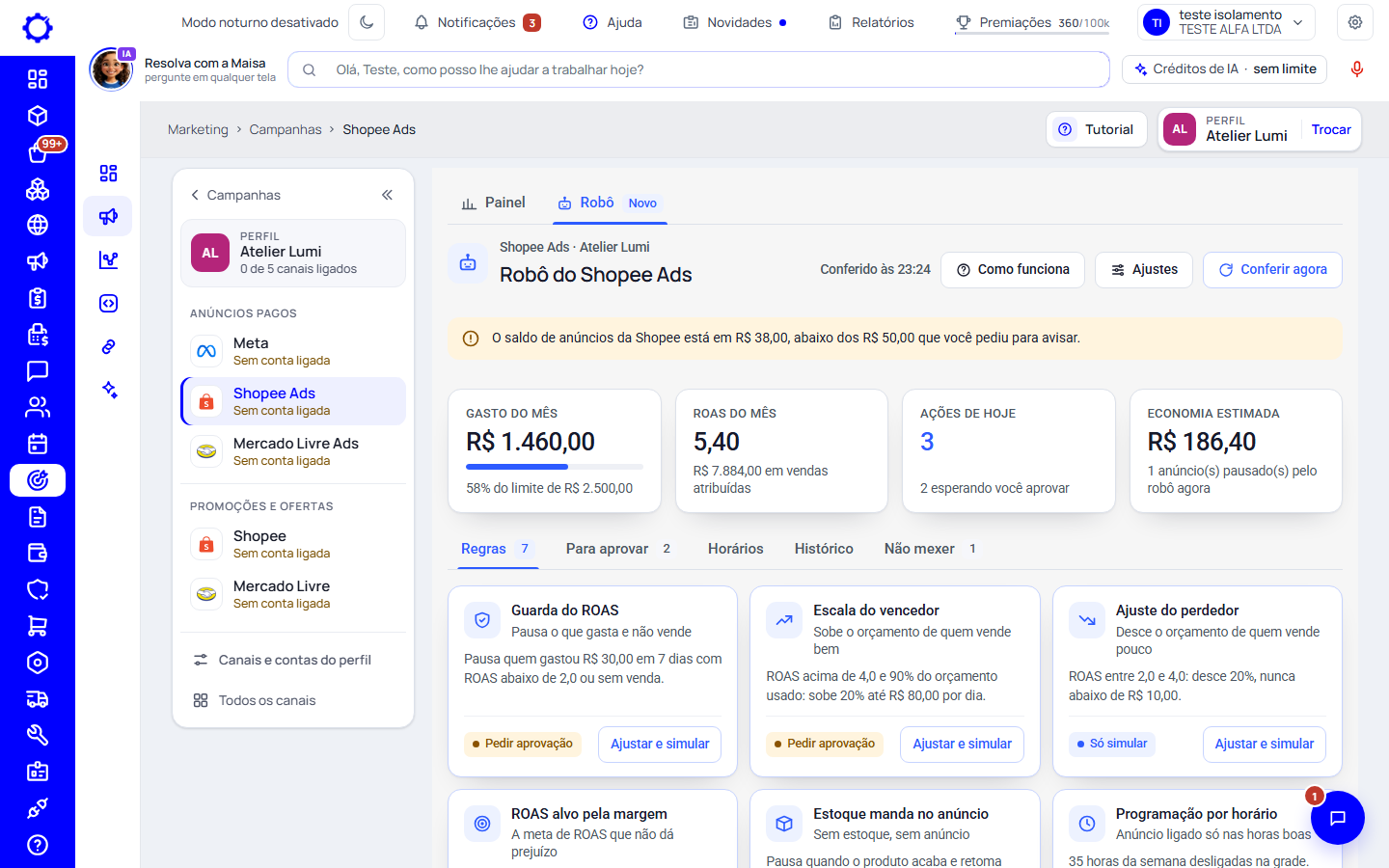Image resolution: width=1389 pixels, height=868 pixels.
Task: Toggle Só simular on Ajuste do perdedor
Action: tap(1113, 744)
